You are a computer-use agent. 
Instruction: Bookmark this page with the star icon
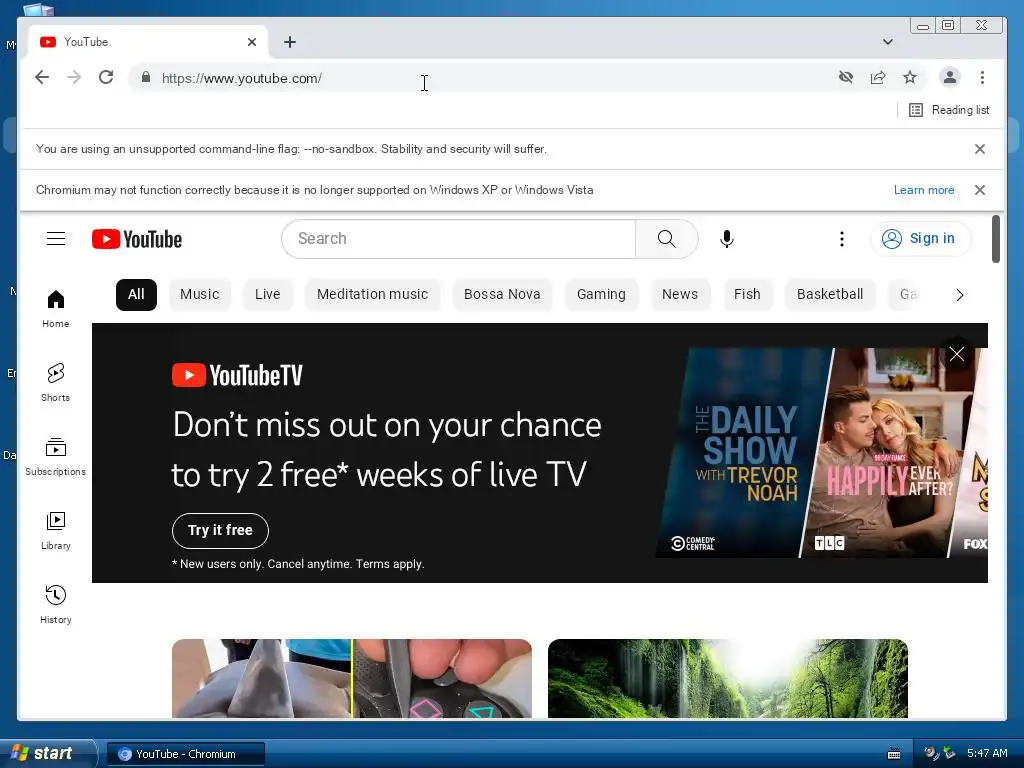coord(910,78)
